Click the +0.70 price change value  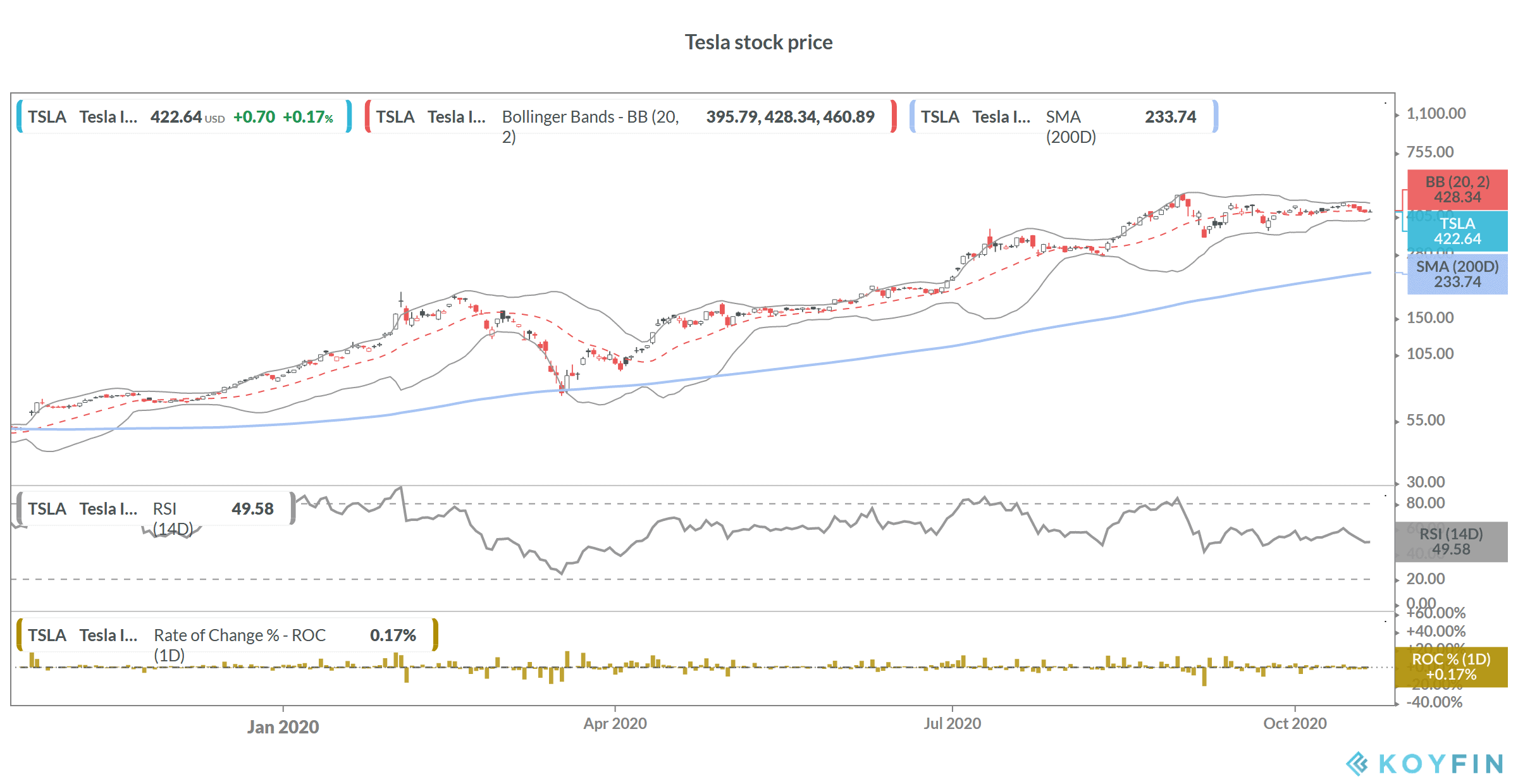[254, 117]
